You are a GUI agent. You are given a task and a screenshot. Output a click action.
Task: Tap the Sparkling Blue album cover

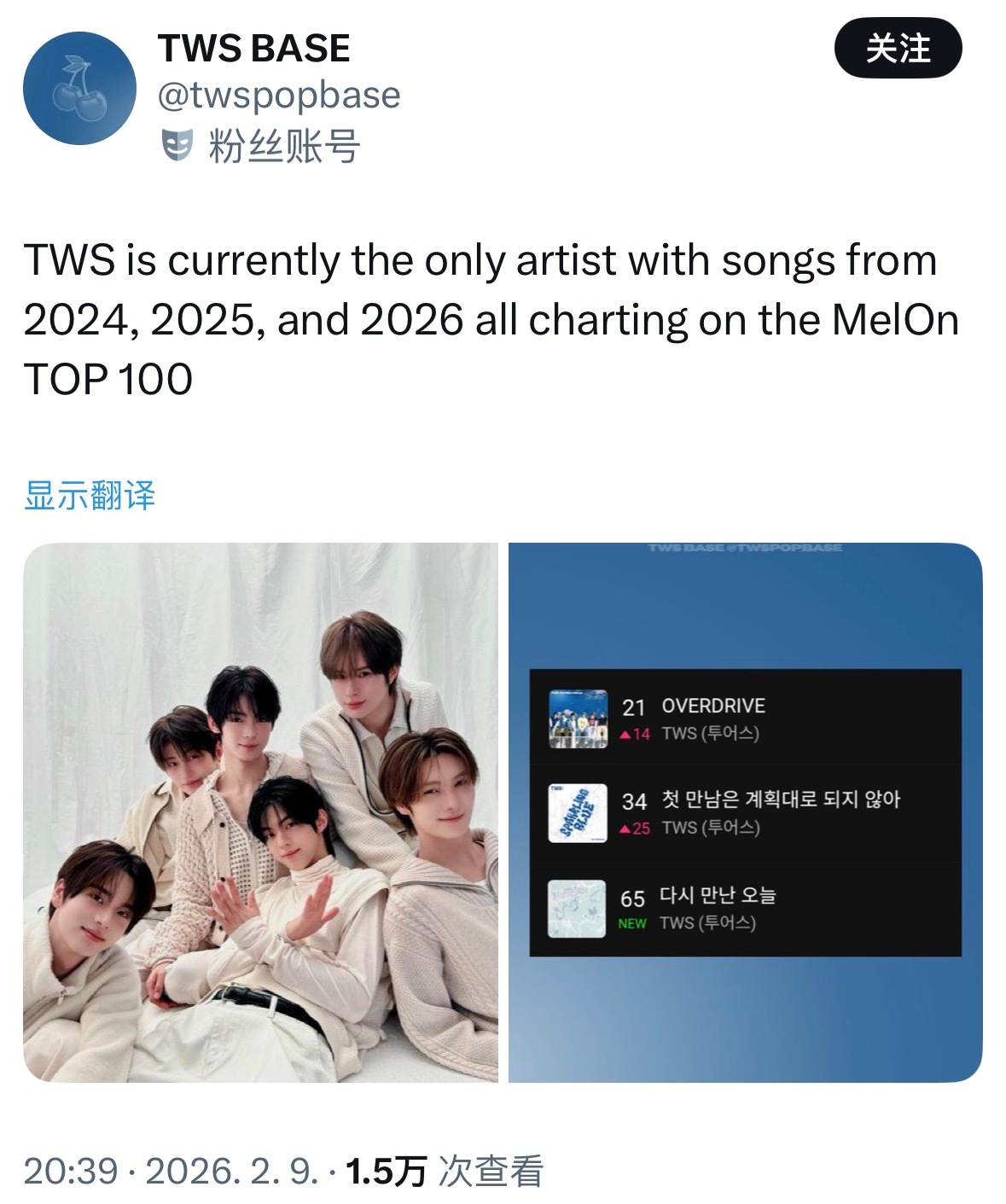(578, 813)
